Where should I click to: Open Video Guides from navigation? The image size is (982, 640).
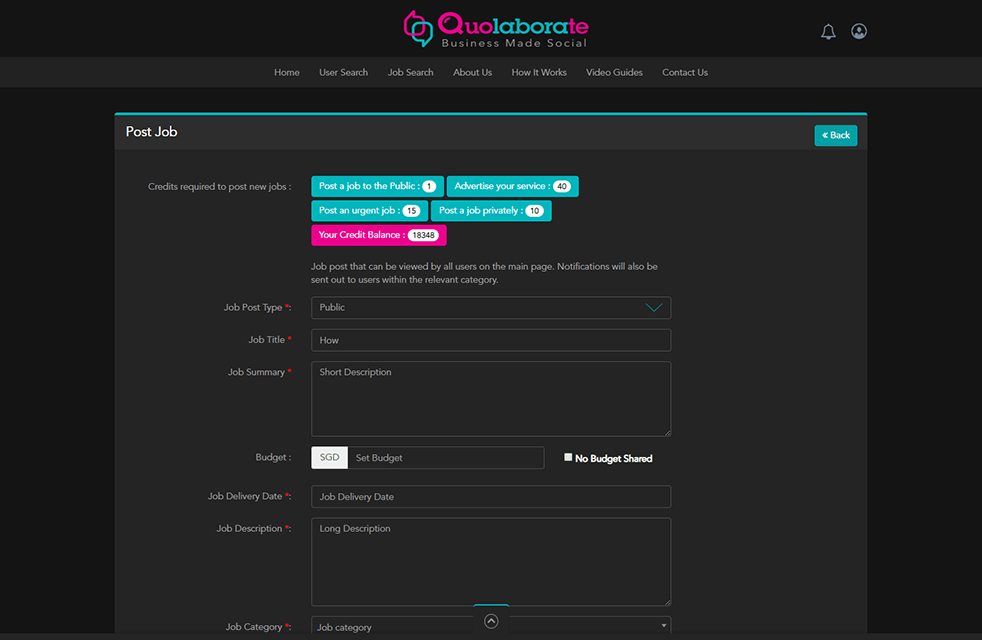pos(614,73)
